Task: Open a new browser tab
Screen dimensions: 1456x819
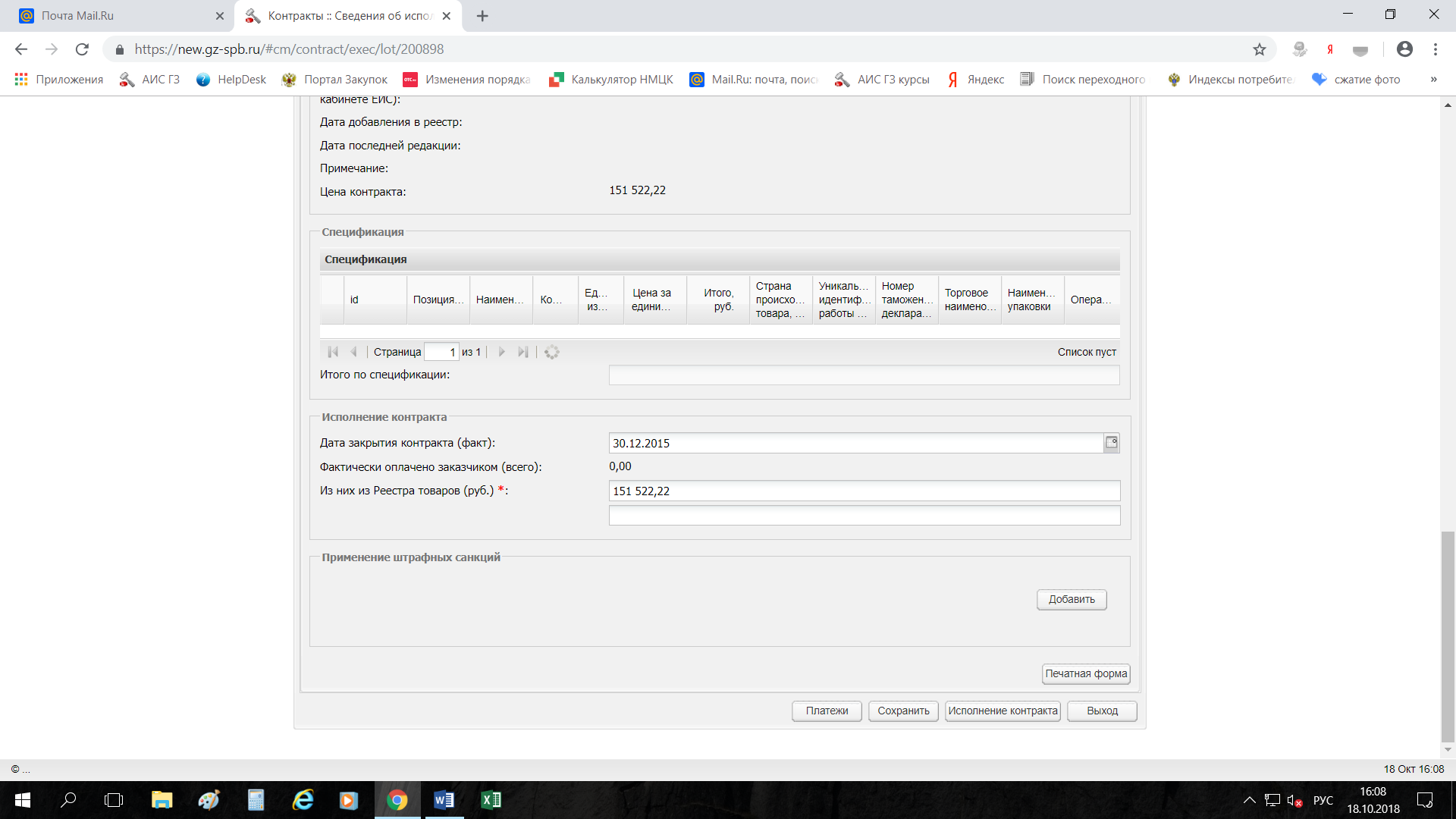Action: coord(482,16)
